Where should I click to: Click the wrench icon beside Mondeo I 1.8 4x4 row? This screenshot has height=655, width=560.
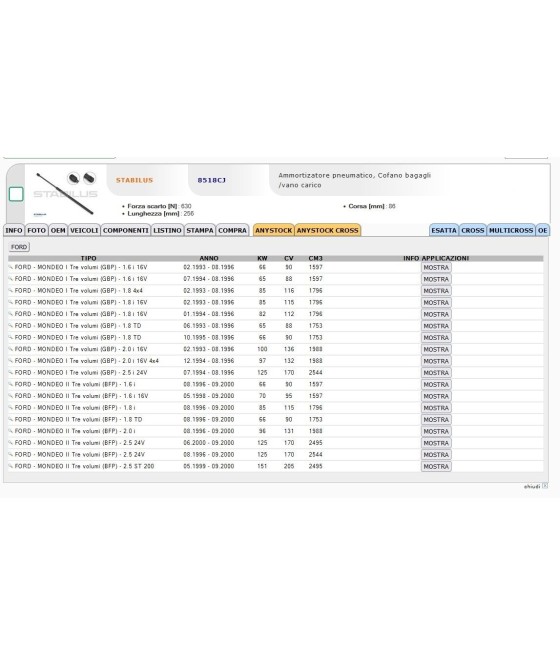[11, 291]
